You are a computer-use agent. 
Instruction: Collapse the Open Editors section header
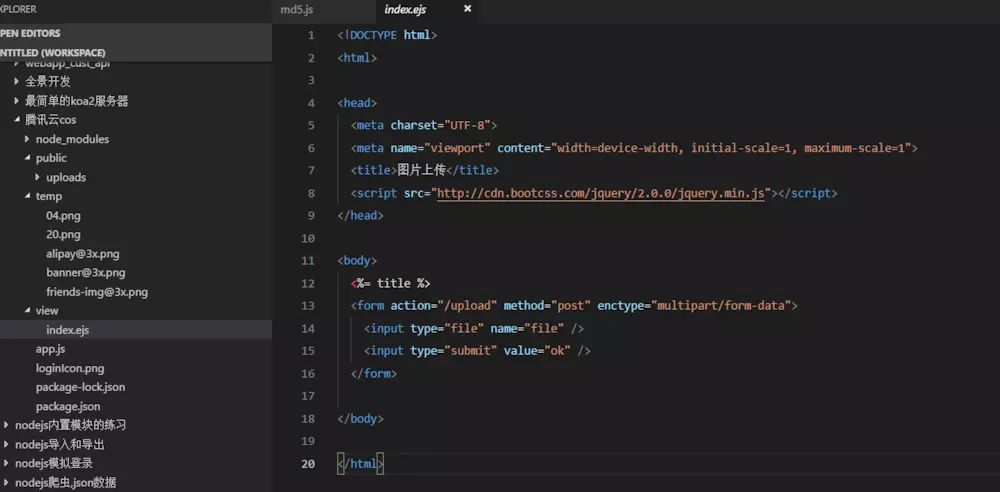pyautogui.click(x=136, y=33)
